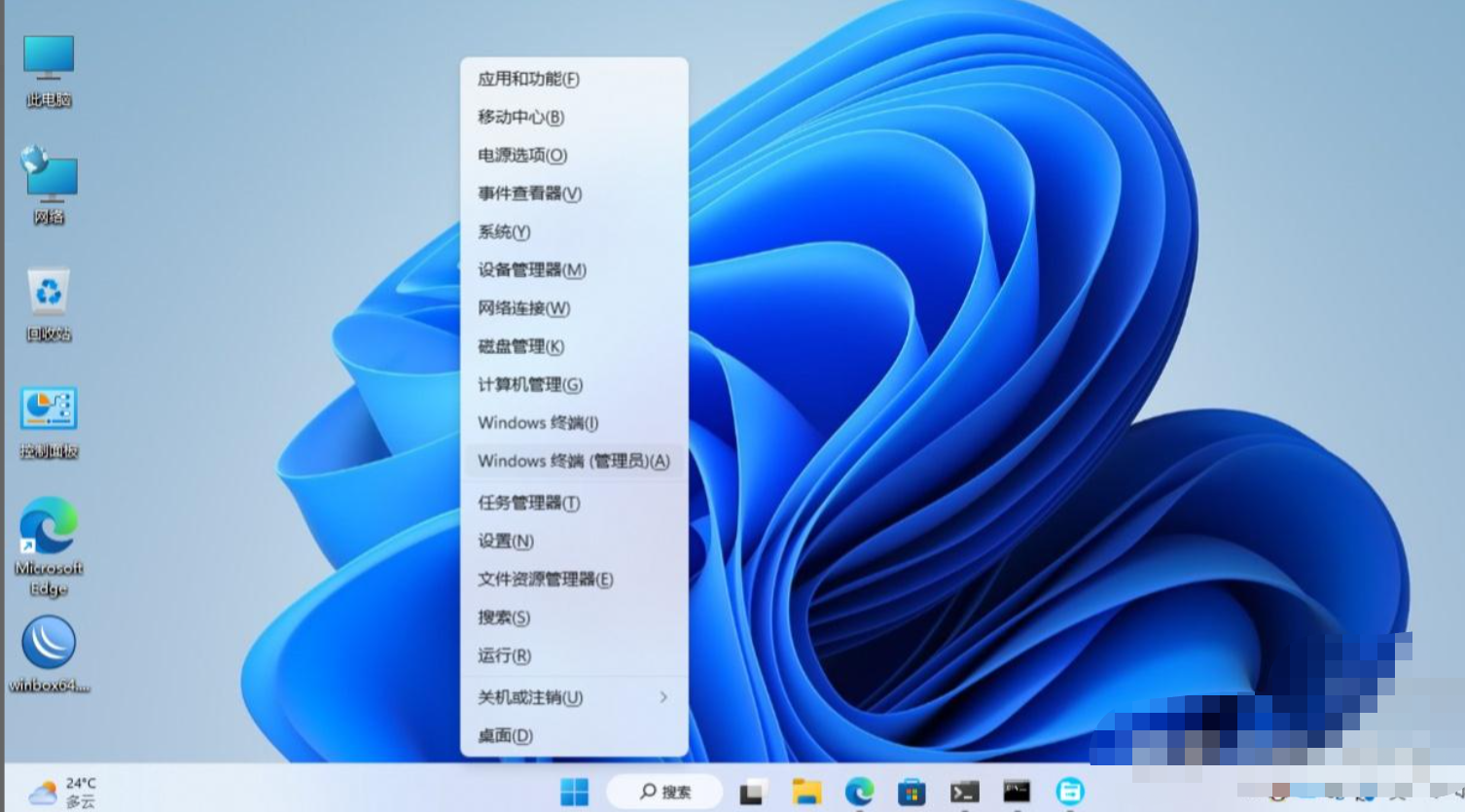Screen dimensions: 1465x812
Task: Open the weather widget showing 24°C
Action: click(x=62, y=792)
